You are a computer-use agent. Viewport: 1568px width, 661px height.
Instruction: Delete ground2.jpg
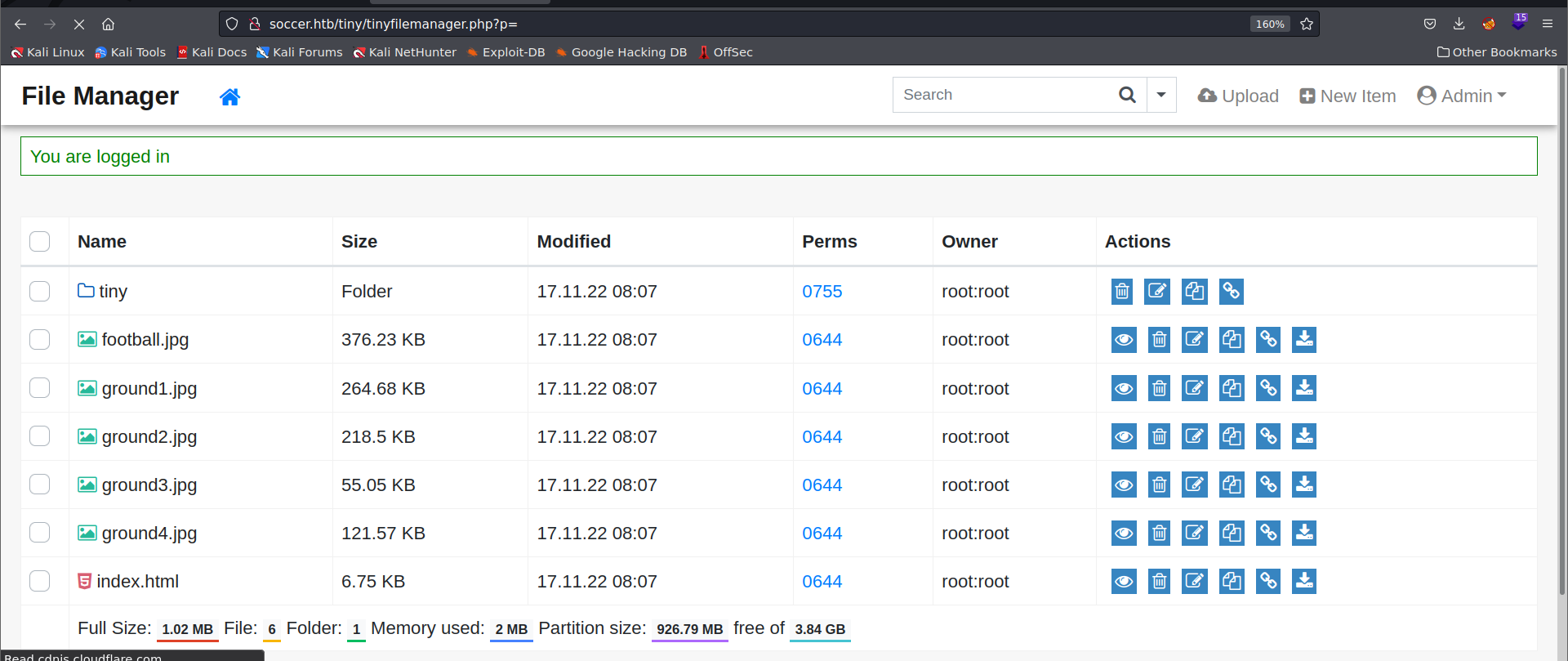click(1159, 436)
